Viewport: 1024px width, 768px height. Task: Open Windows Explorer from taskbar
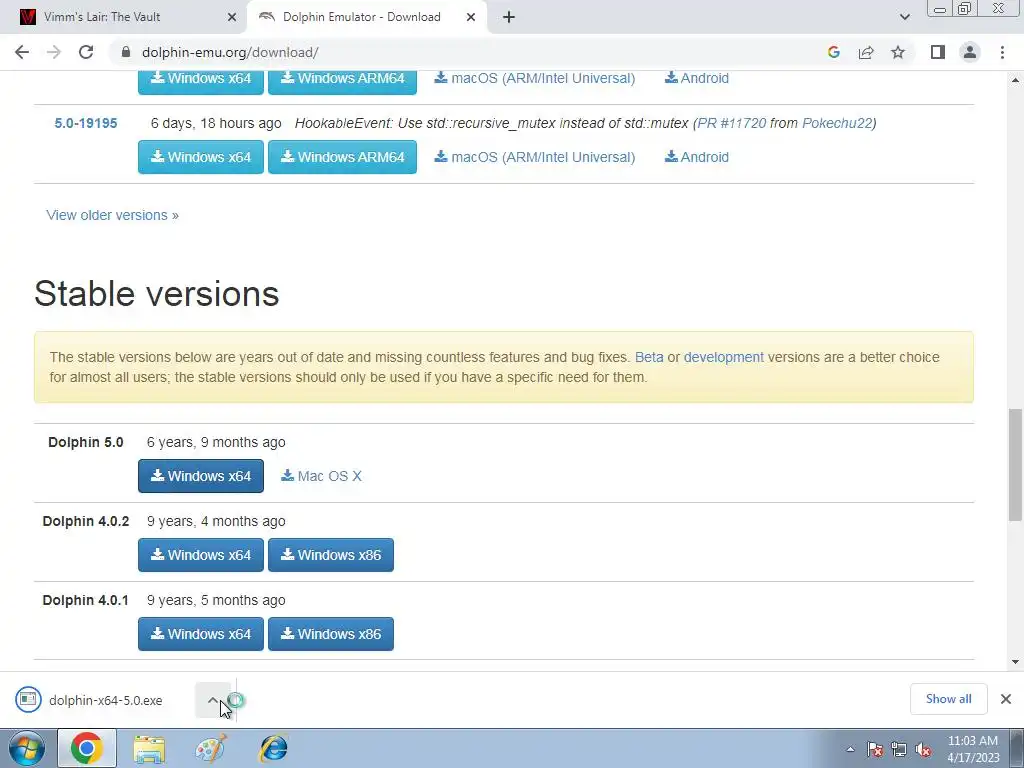pyautogui.click(x=149, y=748)
